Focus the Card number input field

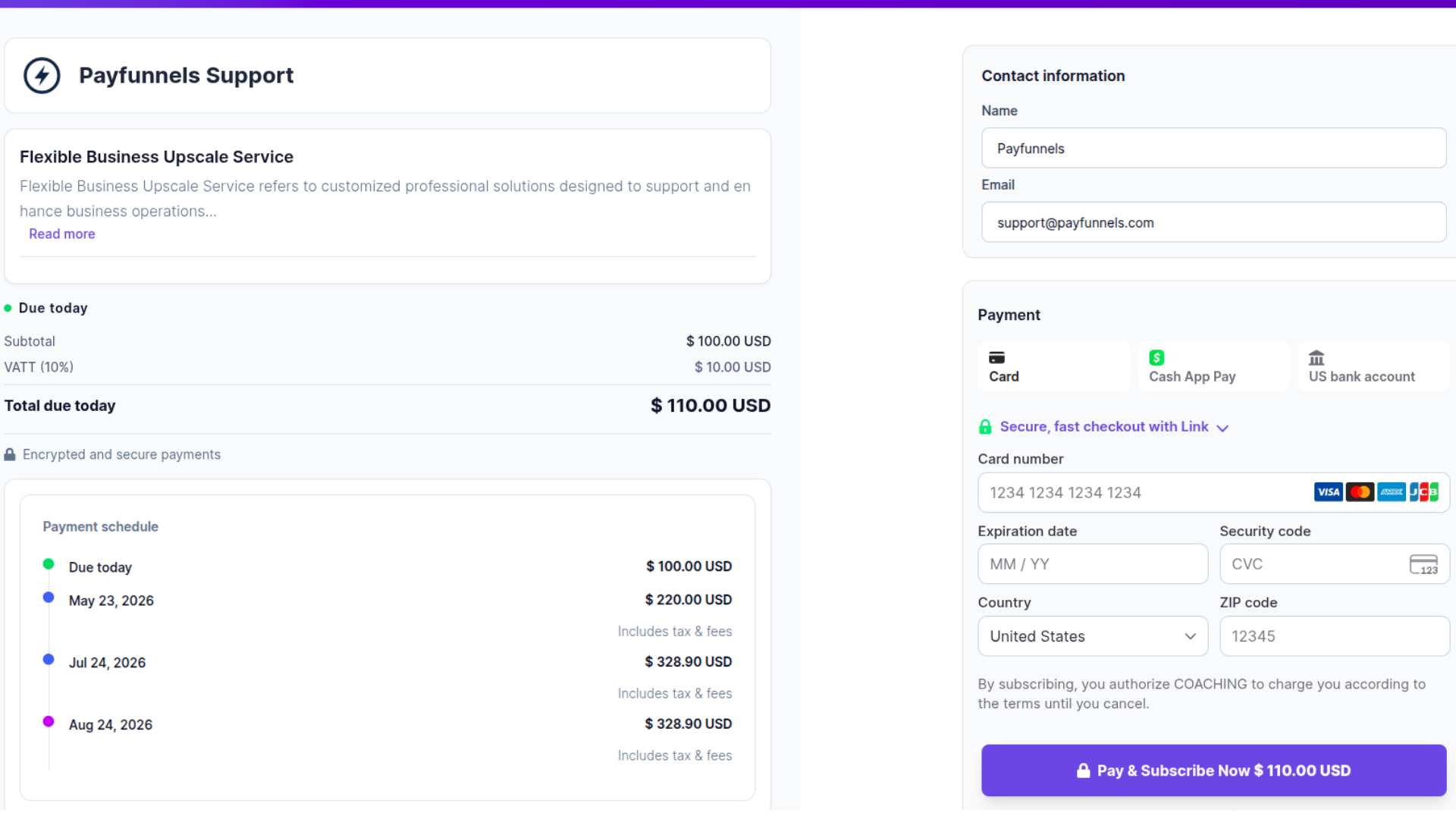point(1213,493)
